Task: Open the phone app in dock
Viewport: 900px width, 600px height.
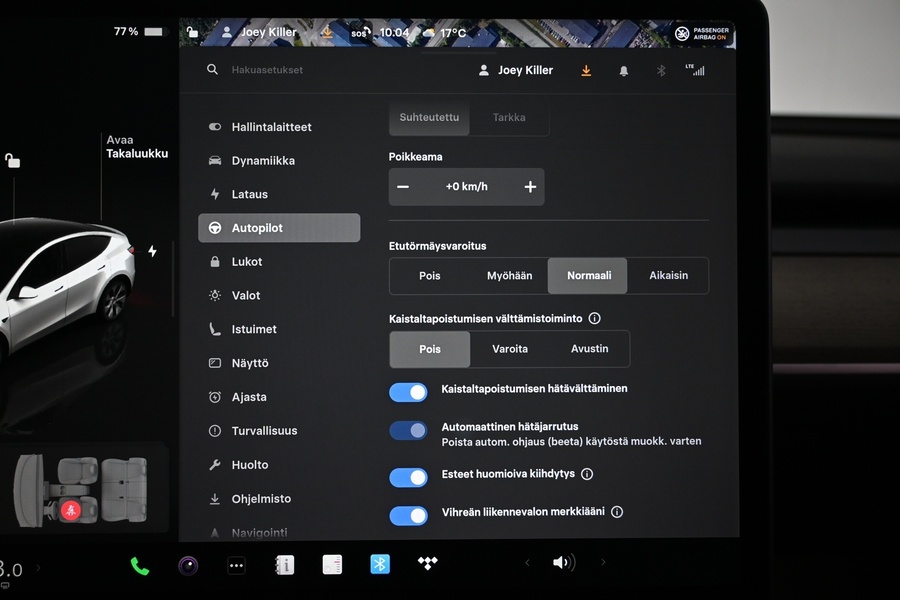Action: (x=140, y=565)
